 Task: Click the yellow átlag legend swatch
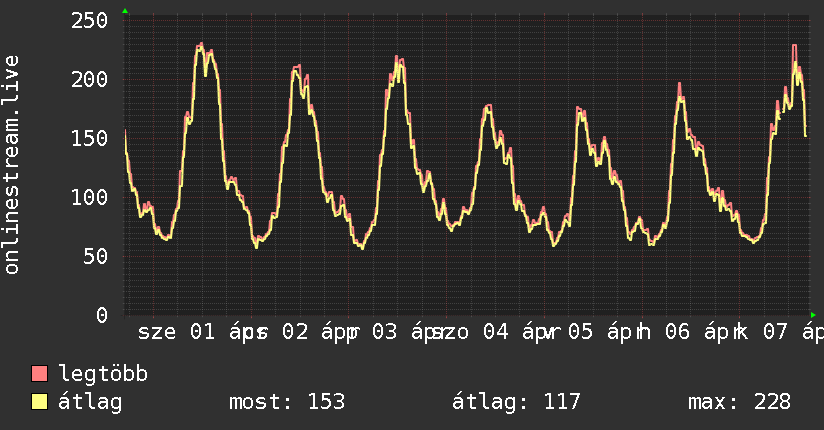40,402
